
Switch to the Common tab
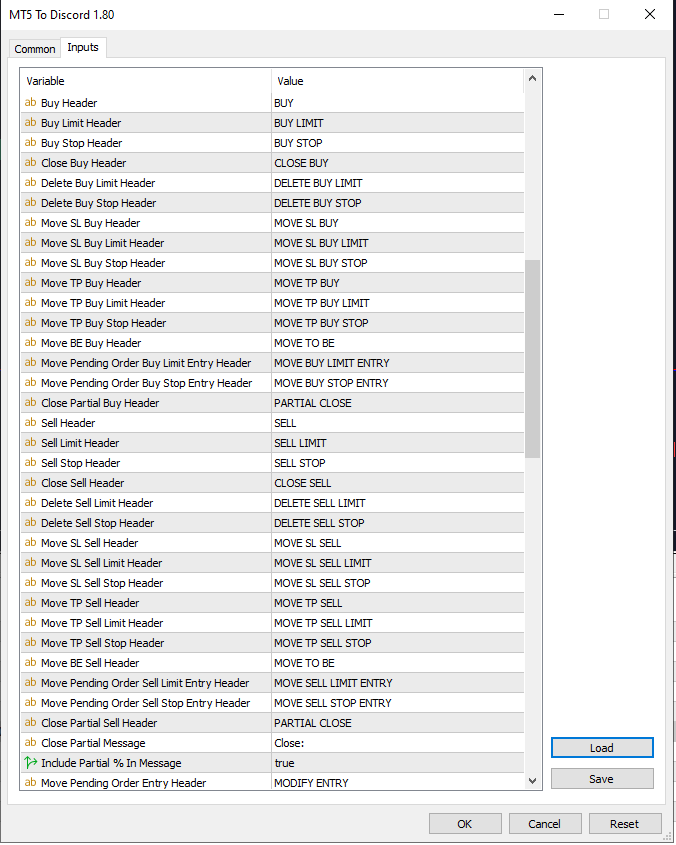click(35, 49)
